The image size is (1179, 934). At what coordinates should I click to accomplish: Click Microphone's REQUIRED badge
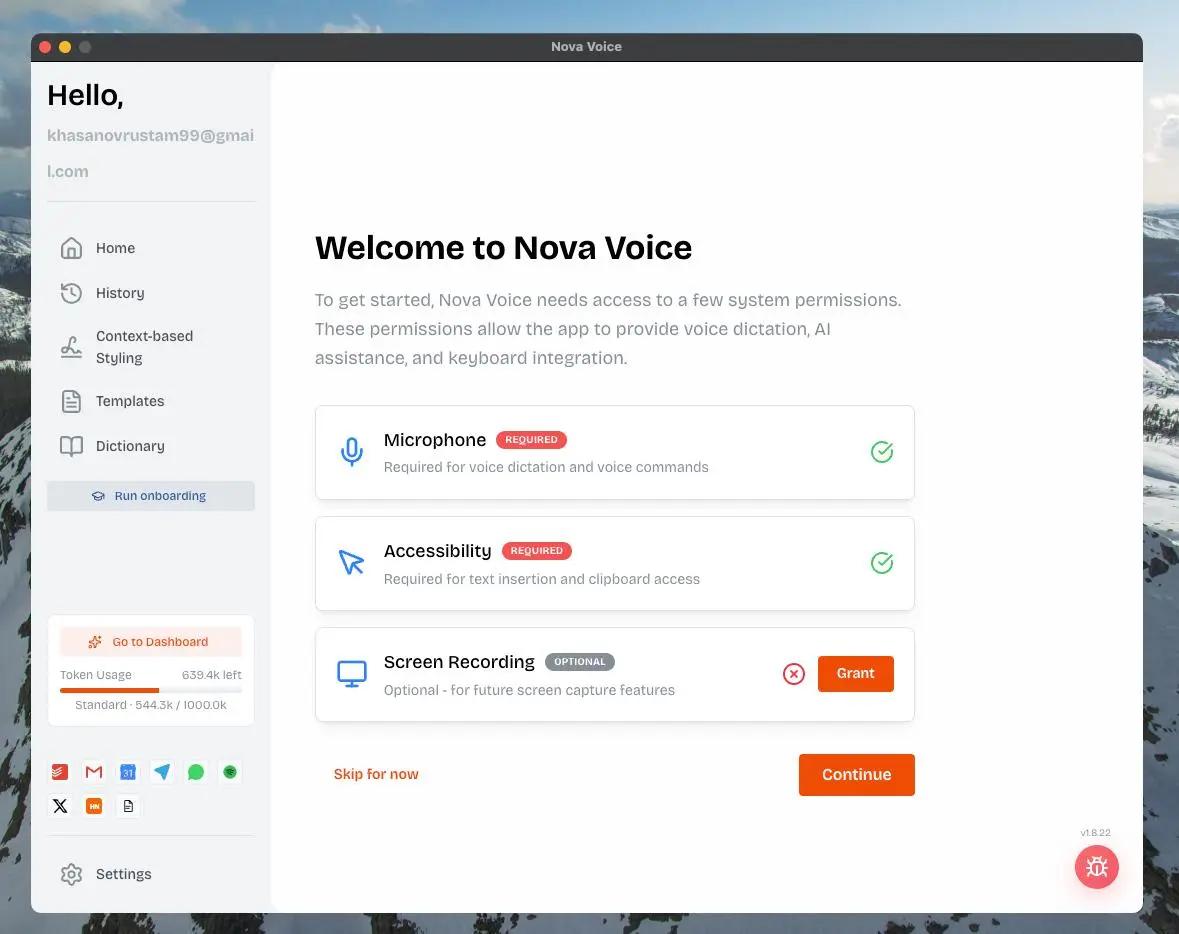tap(531, 440)
